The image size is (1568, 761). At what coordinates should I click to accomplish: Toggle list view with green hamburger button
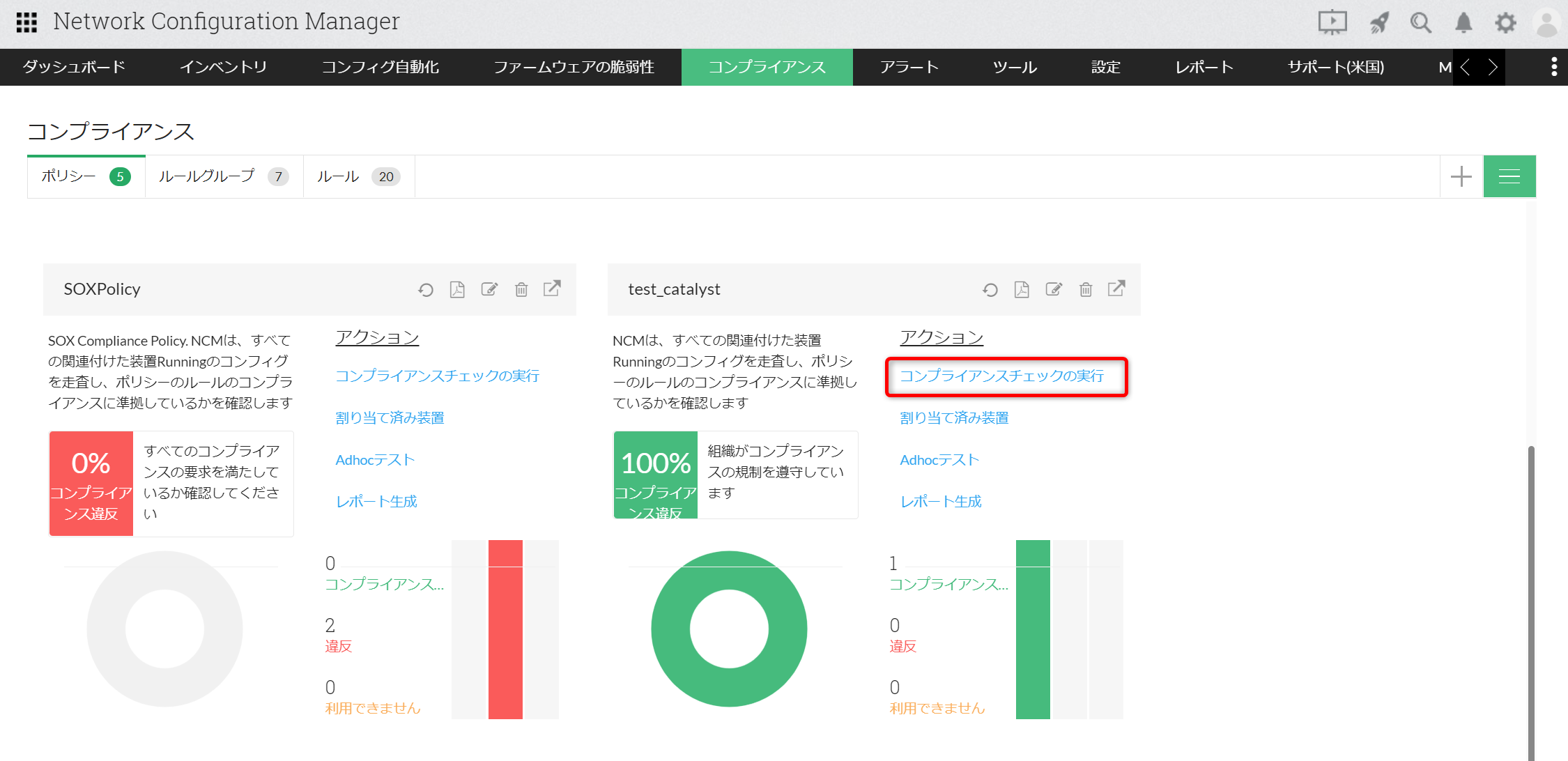[x=1509, y=177]
